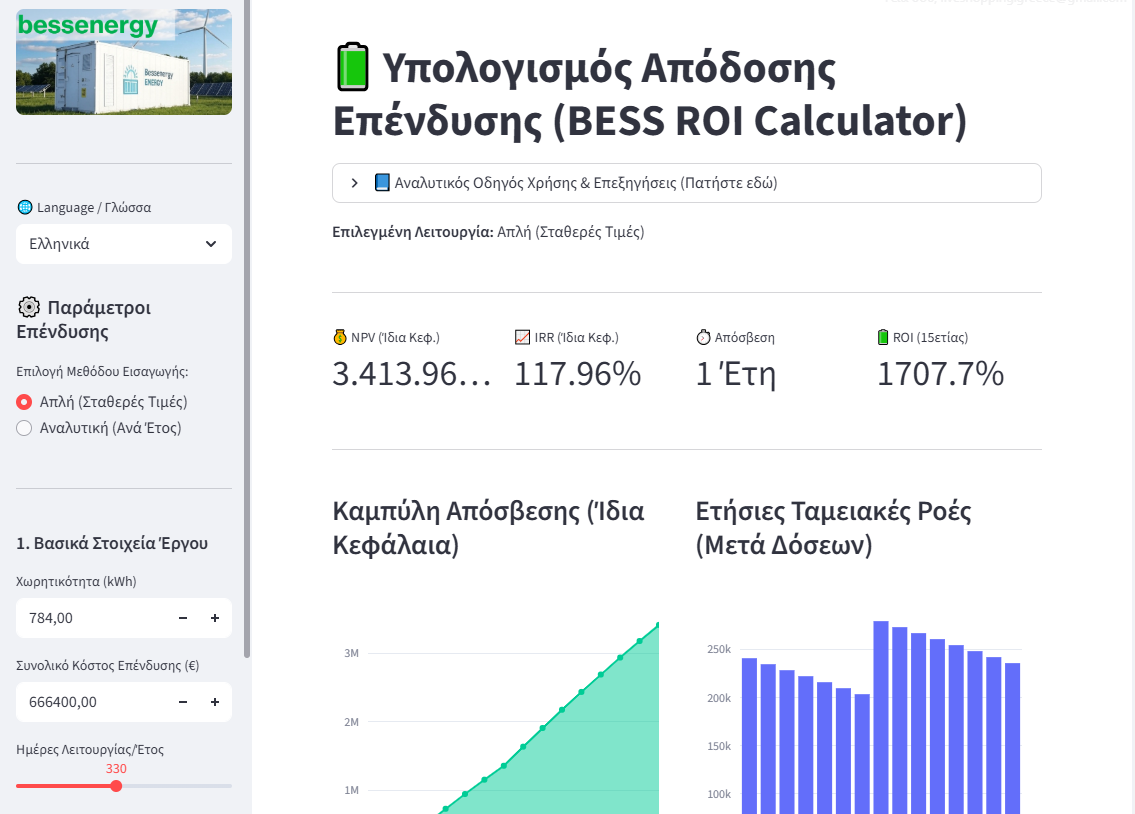Screen dimensions: 1135x814
Task: Click the Χωρητικότητα input field showing 784,00
Action: click(90, 618)
